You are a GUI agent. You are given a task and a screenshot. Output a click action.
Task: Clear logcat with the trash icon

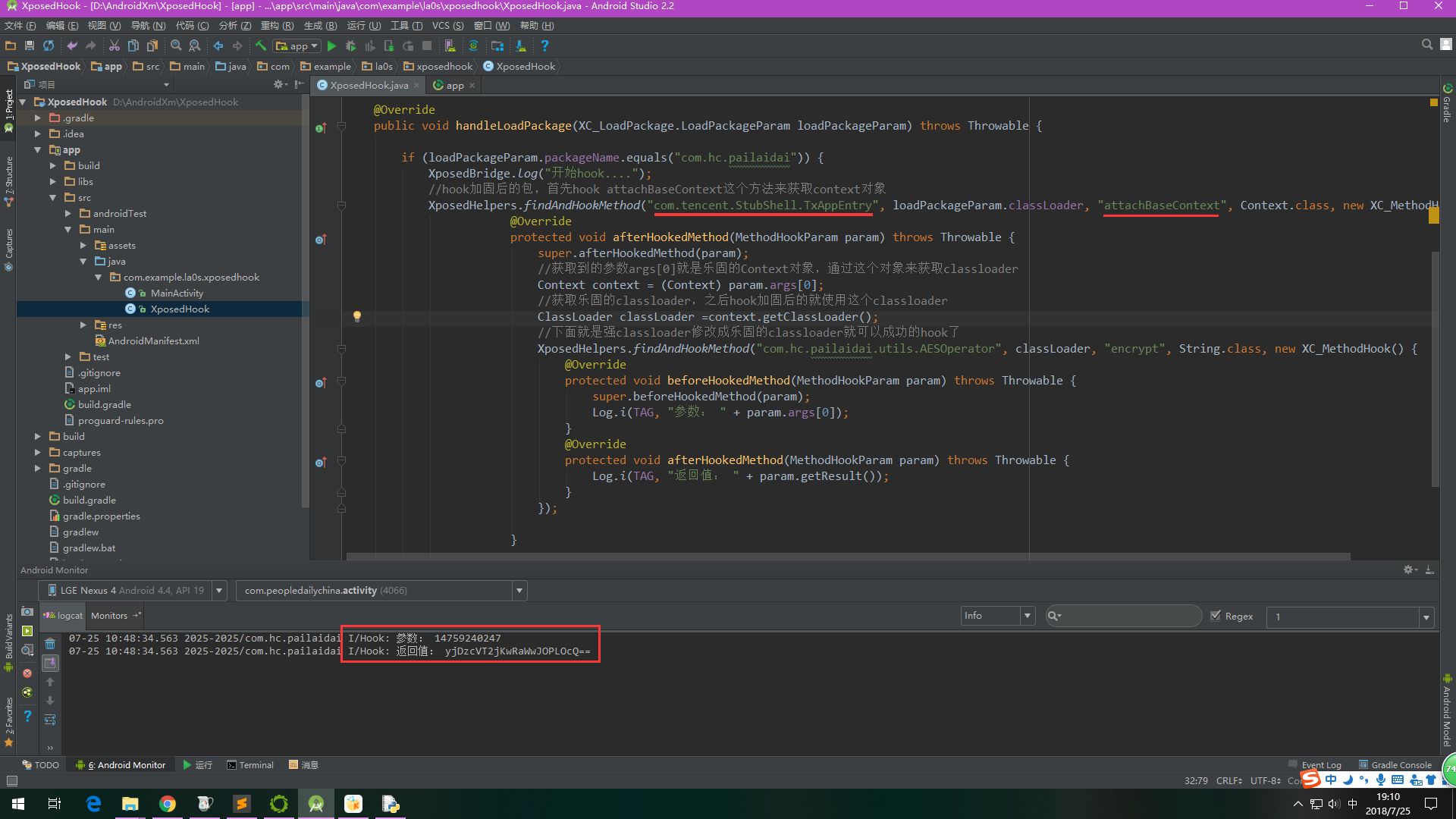pyautogui.click(x=50, y=644)
